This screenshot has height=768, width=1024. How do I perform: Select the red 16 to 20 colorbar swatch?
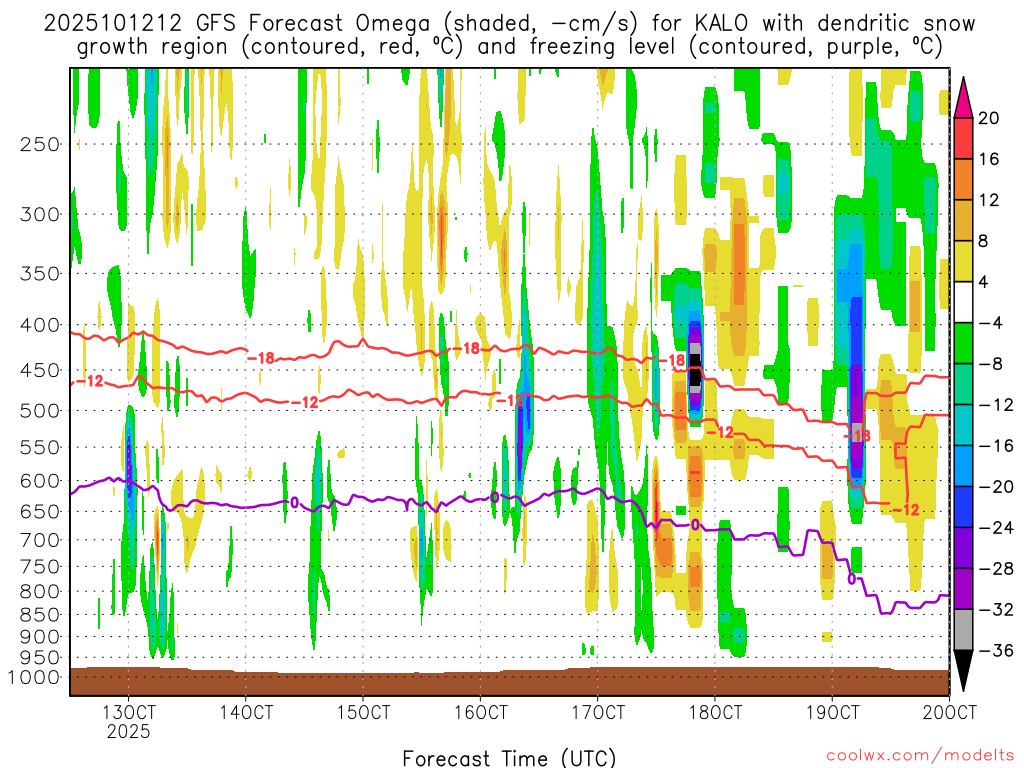[963, 138]
